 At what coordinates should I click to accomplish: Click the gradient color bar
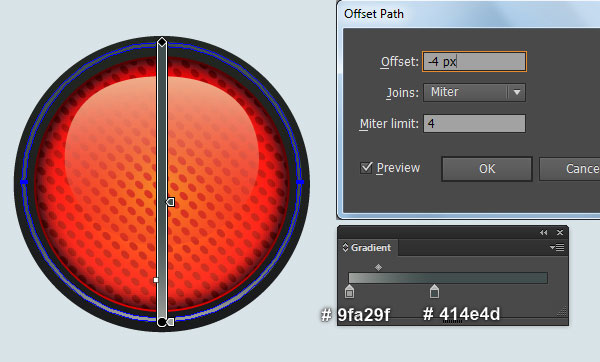click(x=448, y=278)
